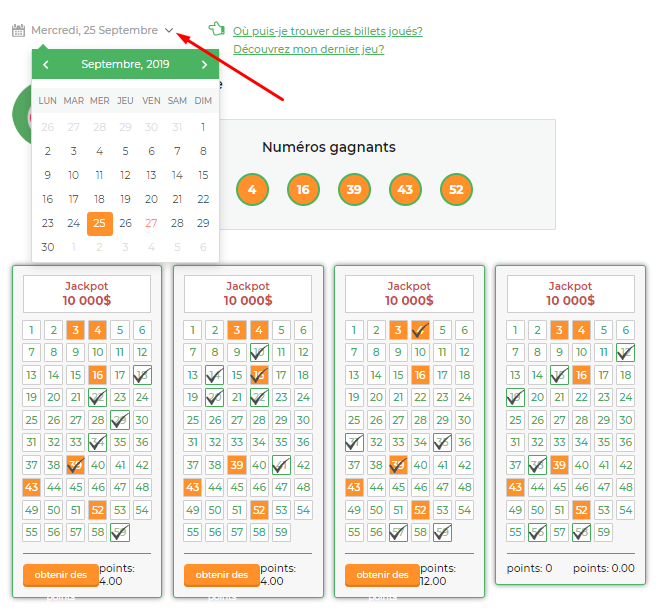The image size is (658, 611).
Task: Click orange number 43 on second ticket
Action: 193,487
